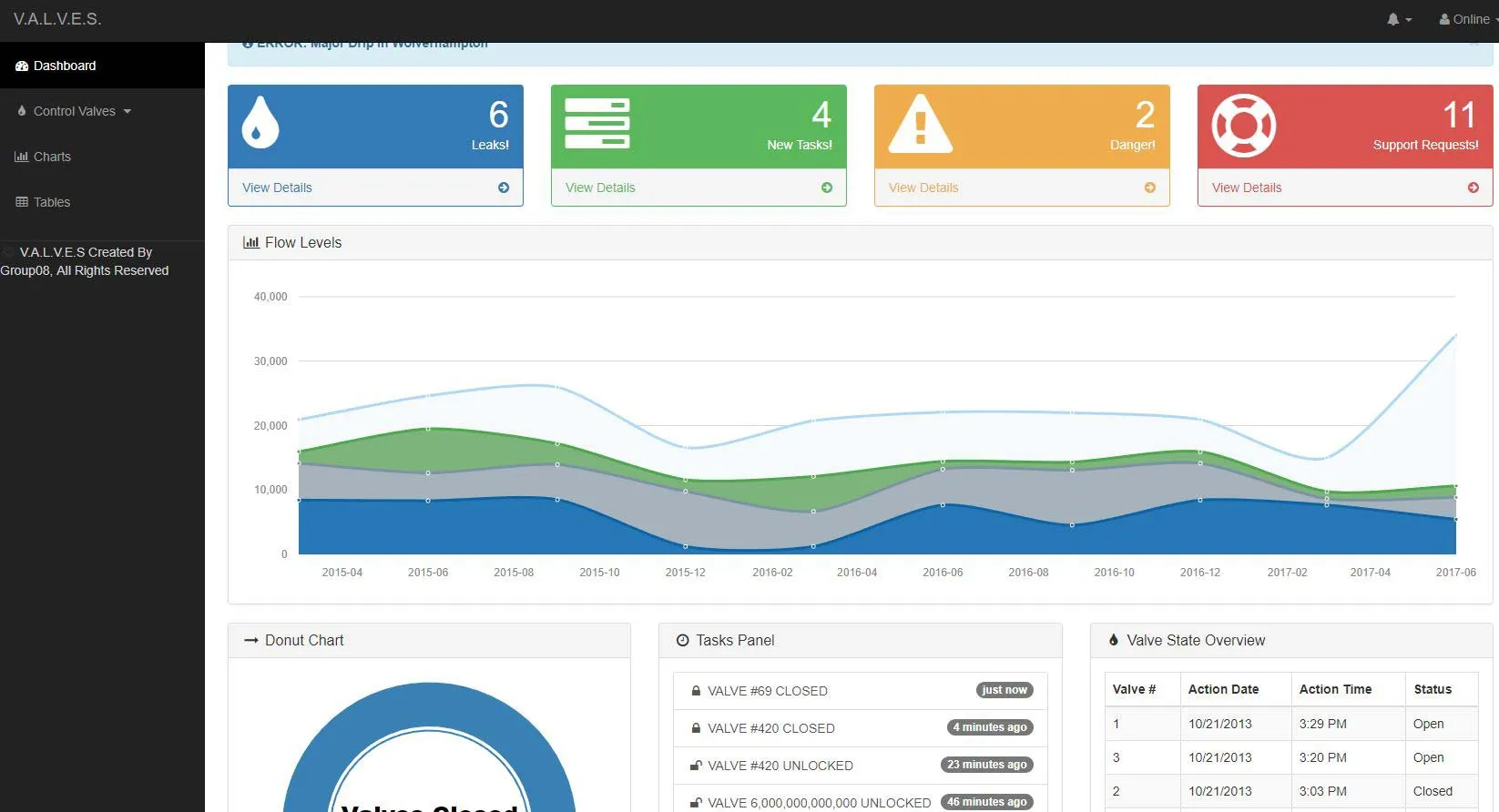This screenshot has width=1499, height=812.
Task: Click the water drop Leaks icon
Action: pyautogui.click(x=260, y=123)
